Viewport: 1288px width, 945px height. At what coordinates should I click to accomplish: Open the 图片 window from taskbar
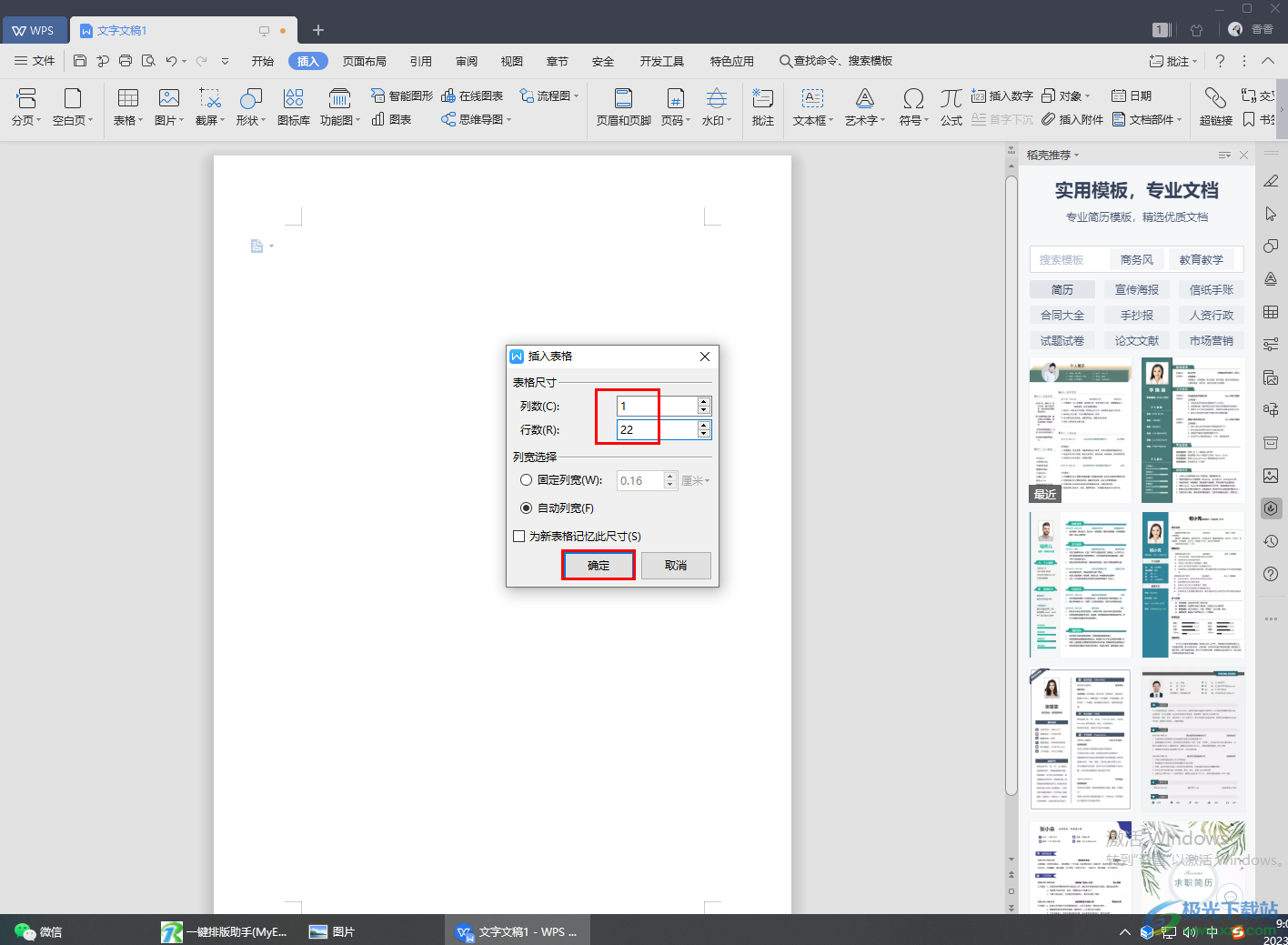(x=332, y=931)
